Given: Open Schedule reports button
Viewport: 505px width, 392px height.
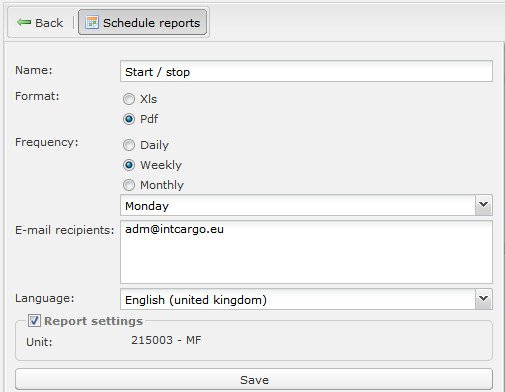Looking at the screenshot, I should coord(142,22).
